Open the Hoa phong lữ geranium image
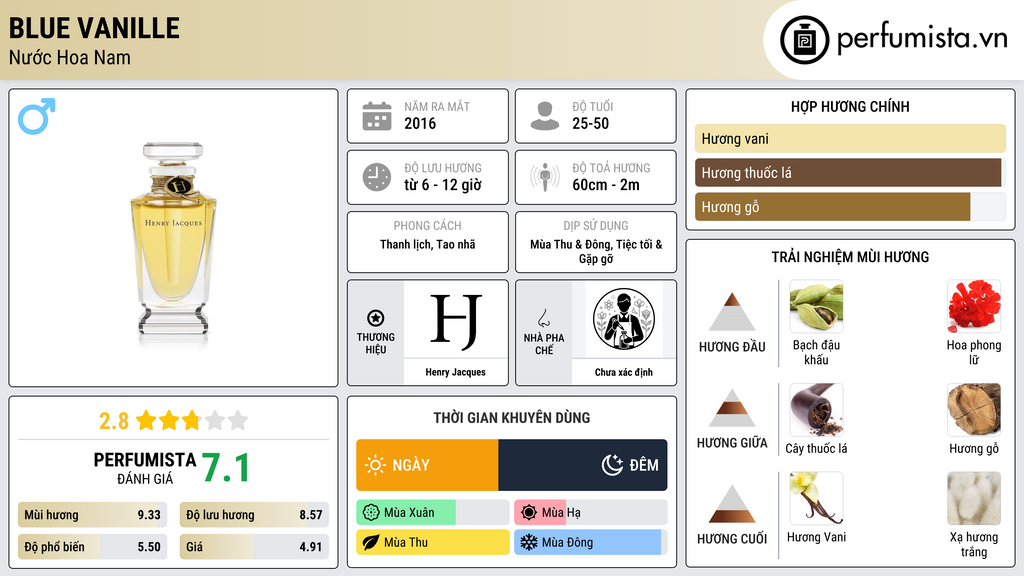The image size is (1024, 576). 974,306
